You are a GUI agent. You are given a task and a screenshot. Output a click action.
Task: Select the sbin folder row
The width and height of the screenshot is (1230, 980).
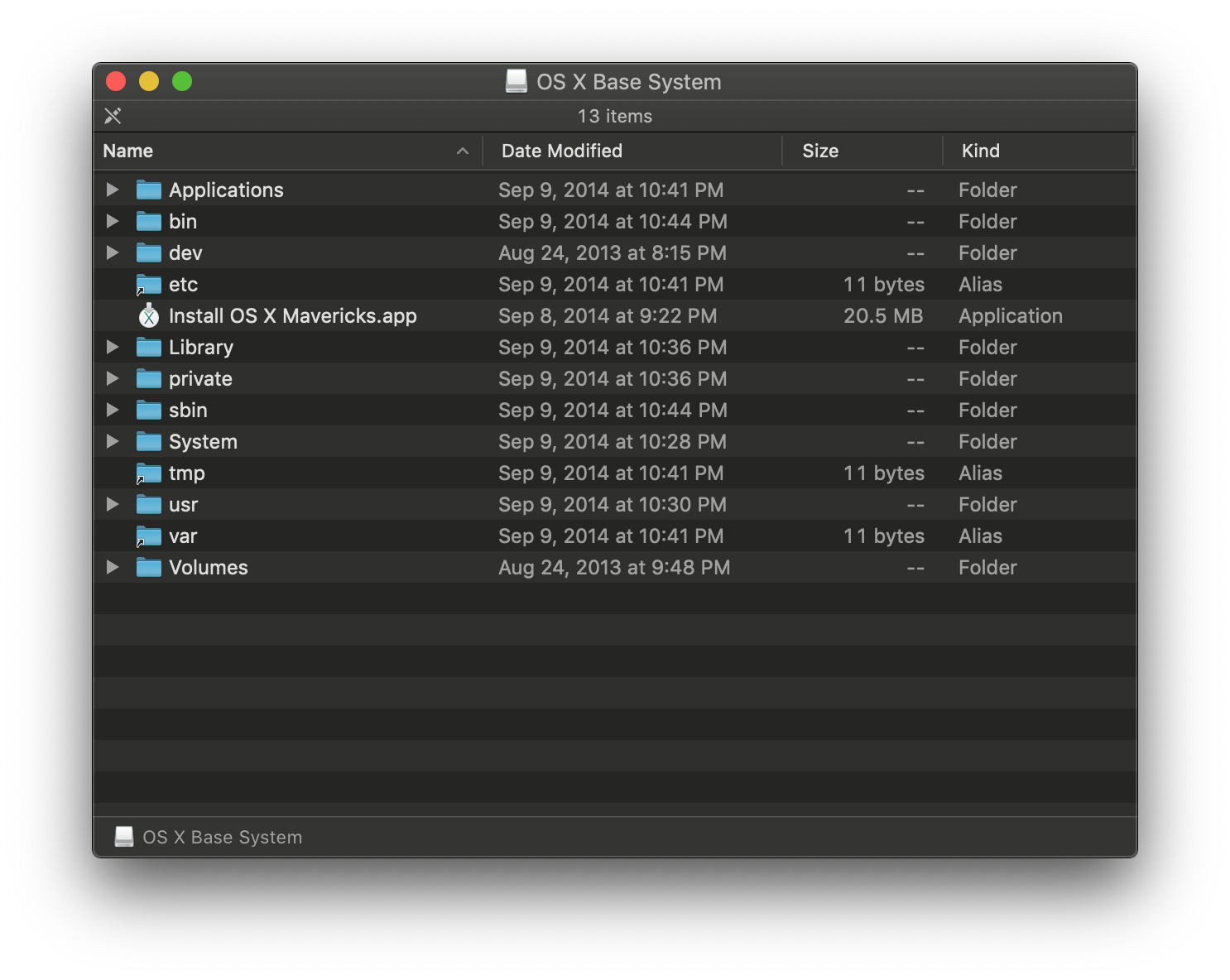click(x=615, y=410)
